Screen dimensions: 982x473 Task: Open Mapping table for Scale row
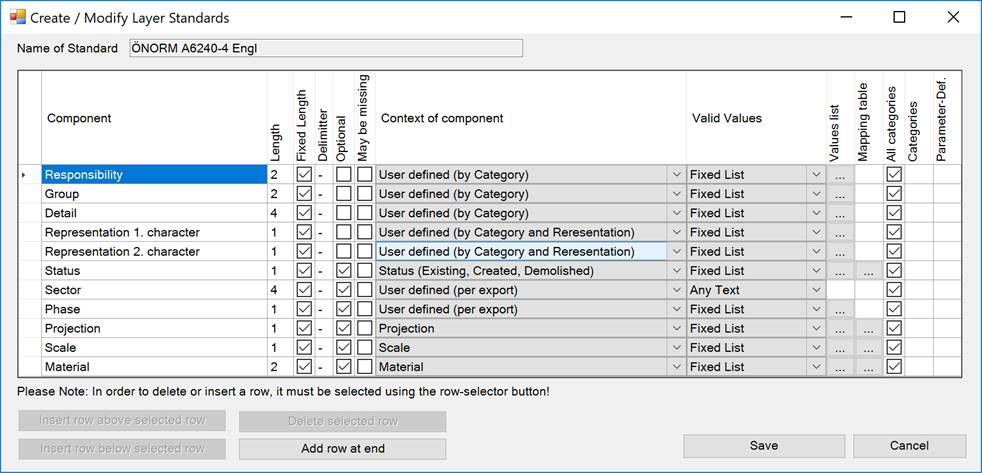tap(868, 348)
